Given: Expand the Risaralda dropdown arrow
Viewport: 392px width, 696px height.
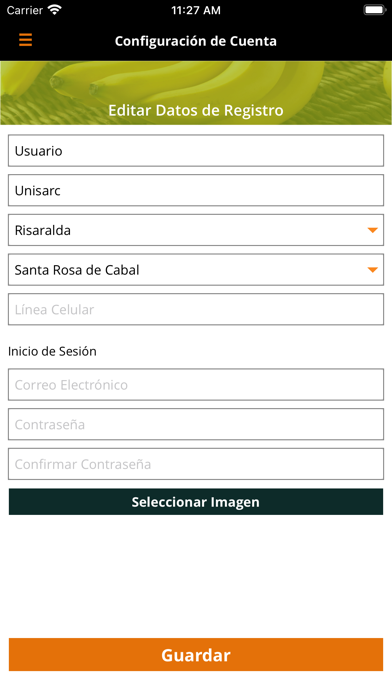Looking at the screenshot, I should point(372,230).
